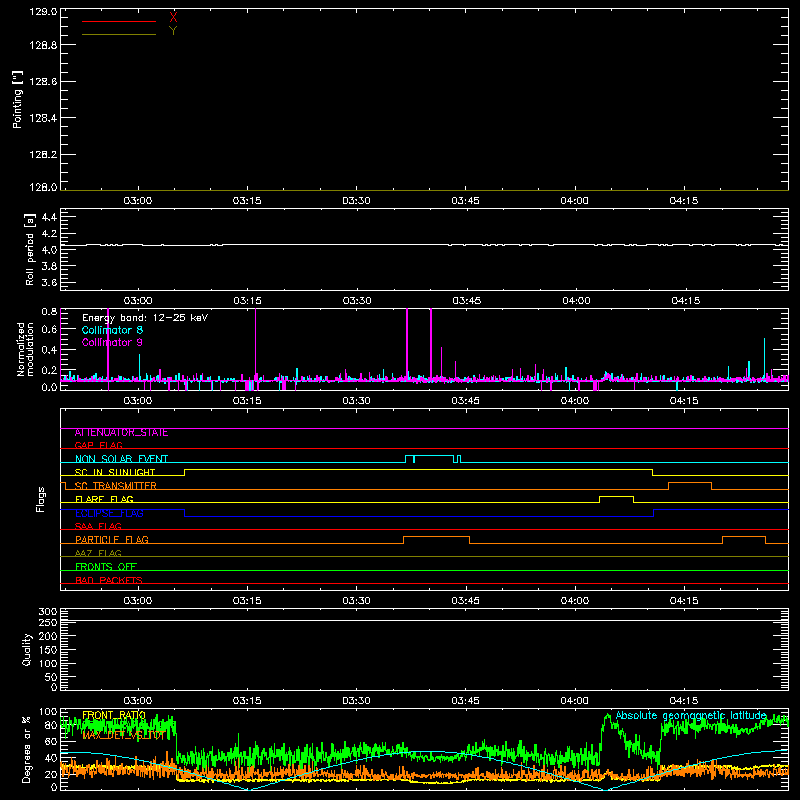Select the Normalized modulation axis title
The height and width of the screenshot is (800, 800).
point(24,349)
